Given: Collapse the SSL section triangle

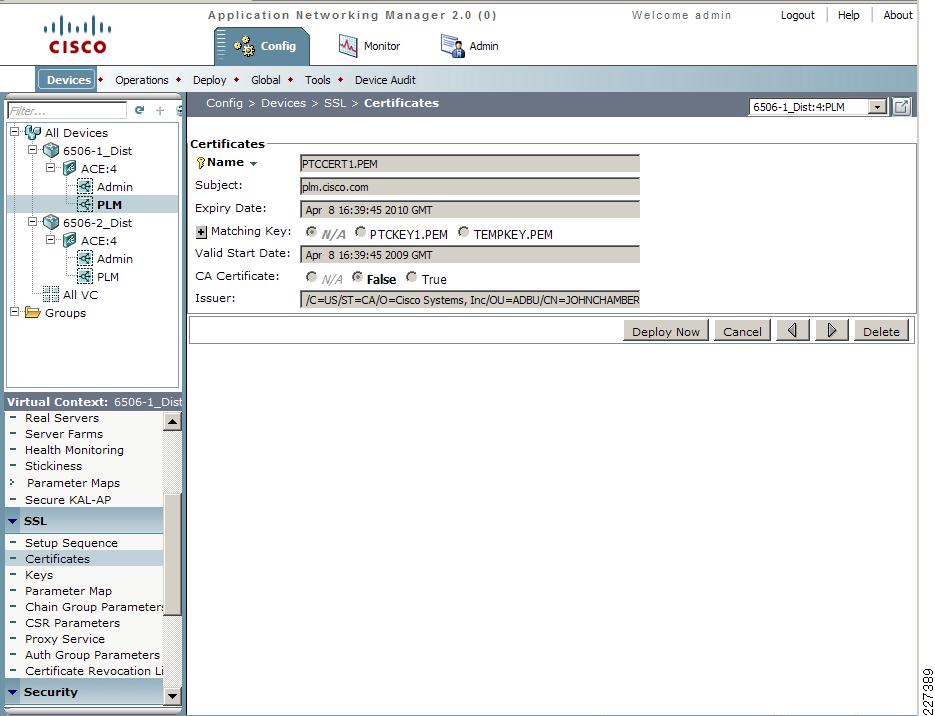Looking at the screenshot, I should (13, 522).
